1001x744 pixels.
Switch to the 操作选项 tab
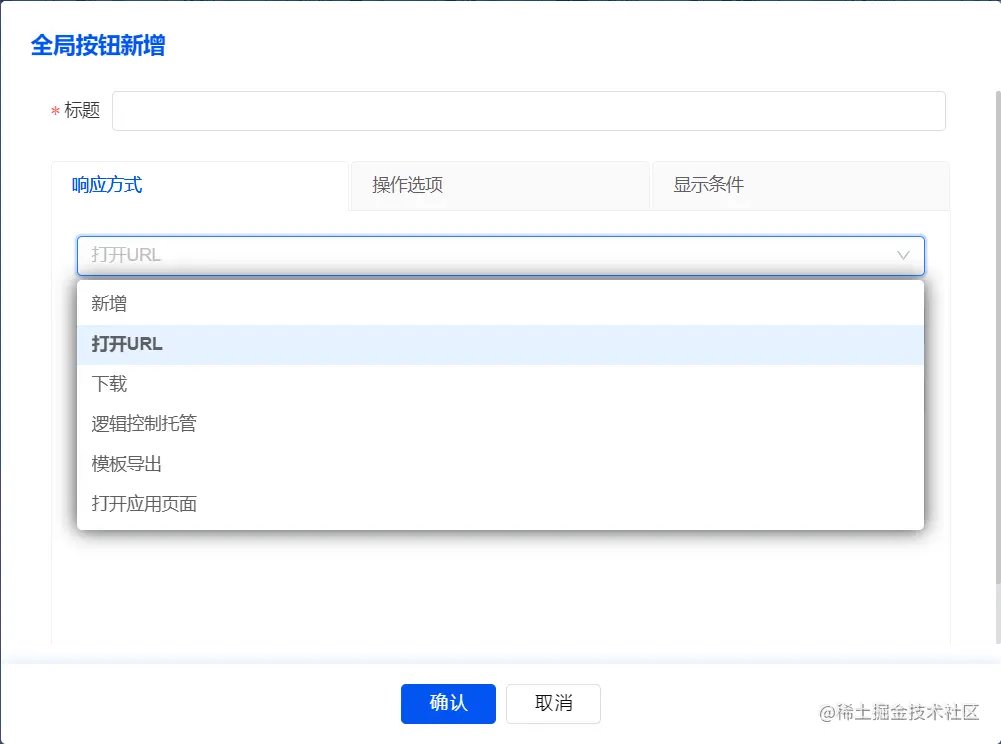[500, 186]
